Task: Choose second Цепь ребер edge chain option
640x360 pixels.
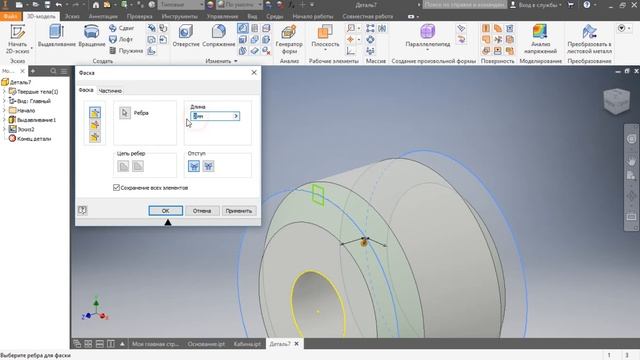Action: 138,166
